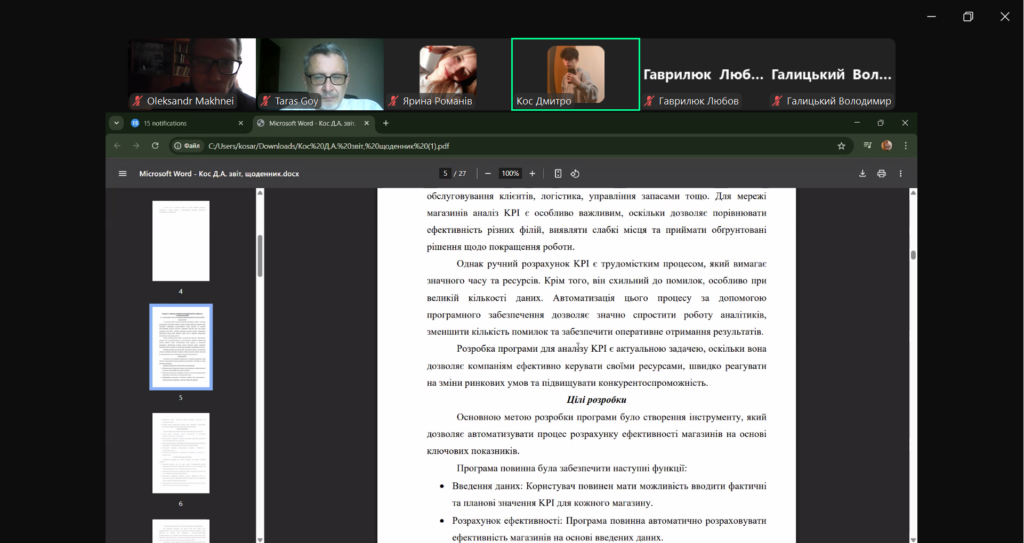This screenshot has width=1024, height=543.
Task: Rotate the document counterclockwise
Action: (575, 174)
